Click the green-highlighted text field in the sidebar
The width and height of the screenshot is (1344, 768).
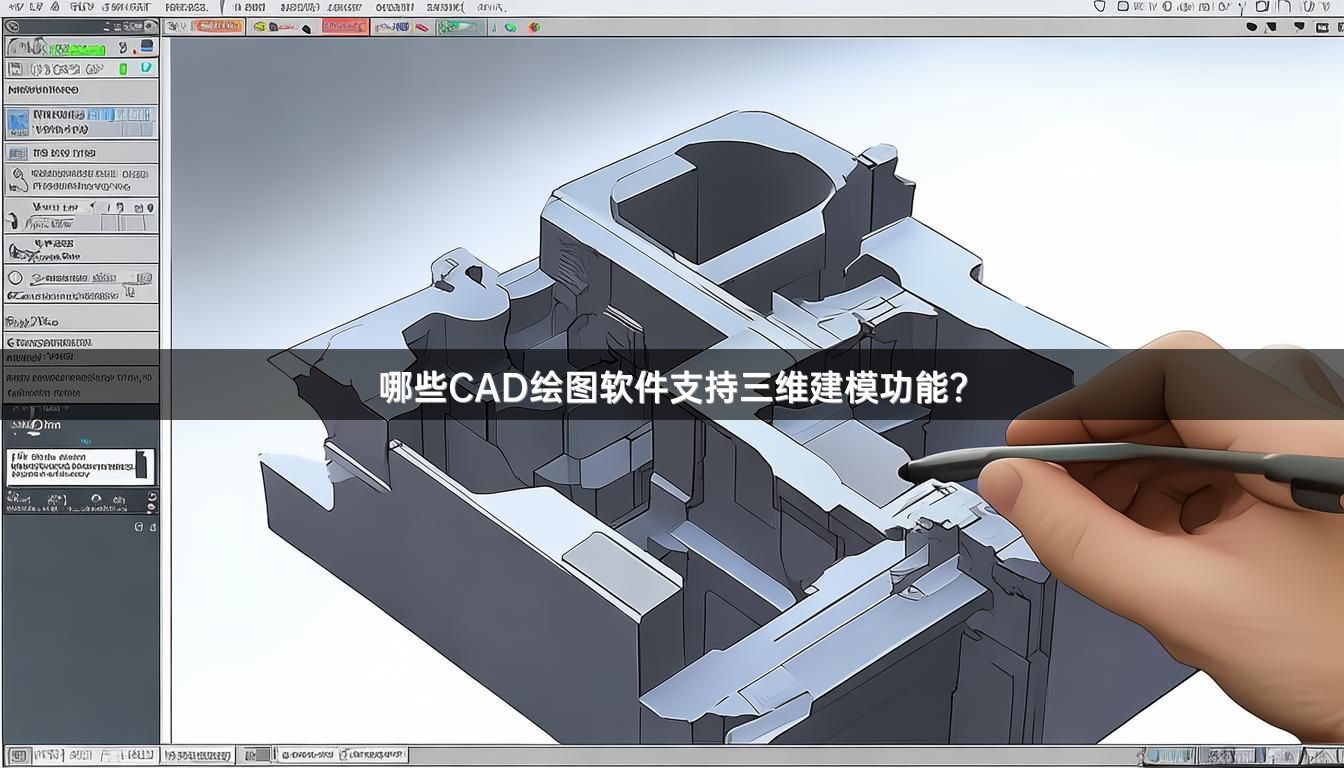pyautogui.click(x=76, y=49)
